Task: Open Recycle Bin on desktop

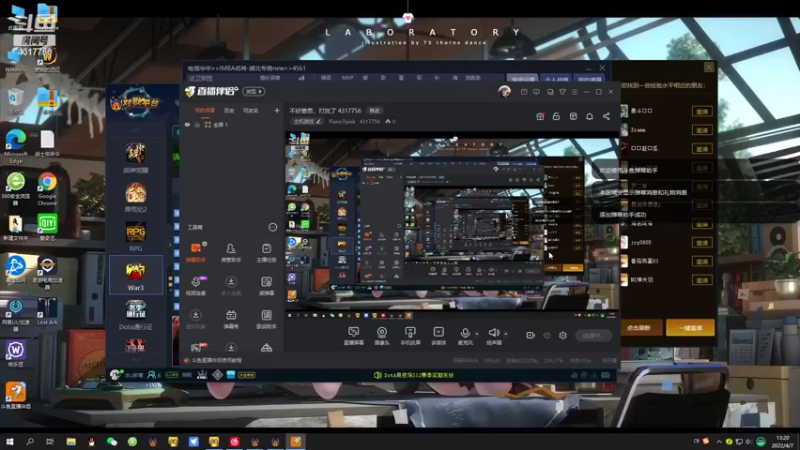Action: click(x=15, y=101)
